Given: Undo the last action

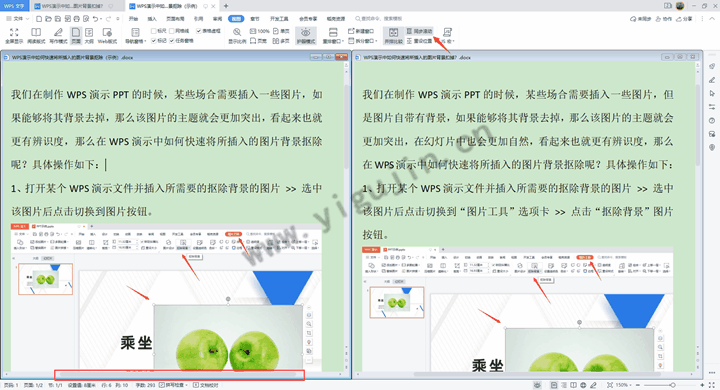Looking at the screenshot, I should click(x=95, y=19).
